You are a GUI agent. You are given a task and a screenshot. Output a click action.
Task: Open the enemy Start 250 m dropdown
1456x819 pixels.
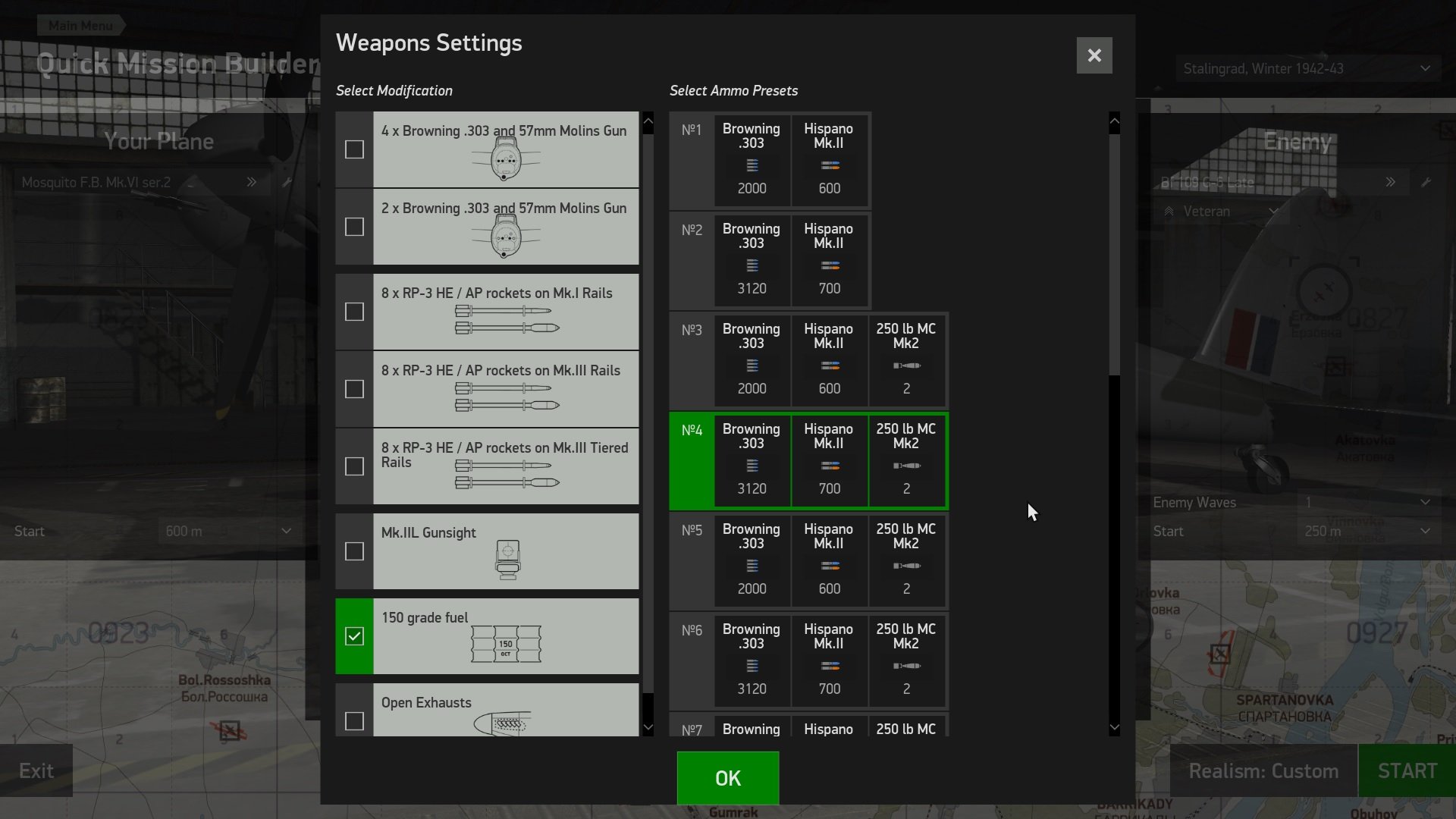(1367, 531)
